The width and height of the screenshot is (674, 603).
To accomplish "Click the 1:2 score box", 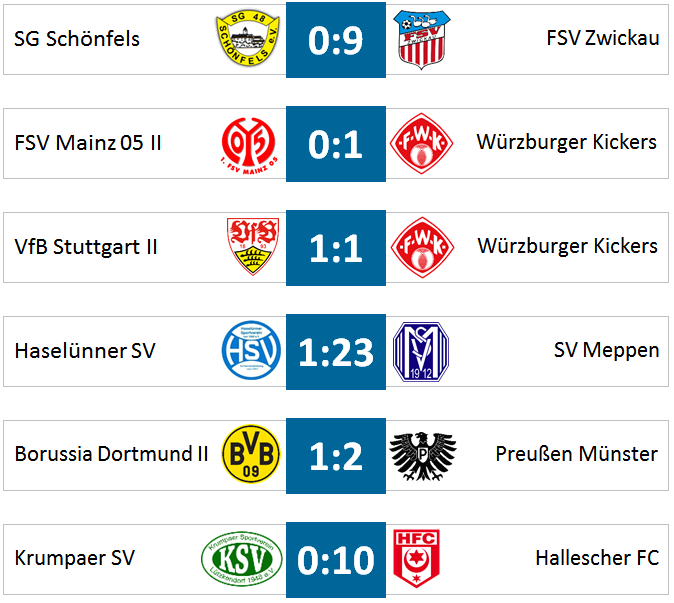I will point(336,456).
